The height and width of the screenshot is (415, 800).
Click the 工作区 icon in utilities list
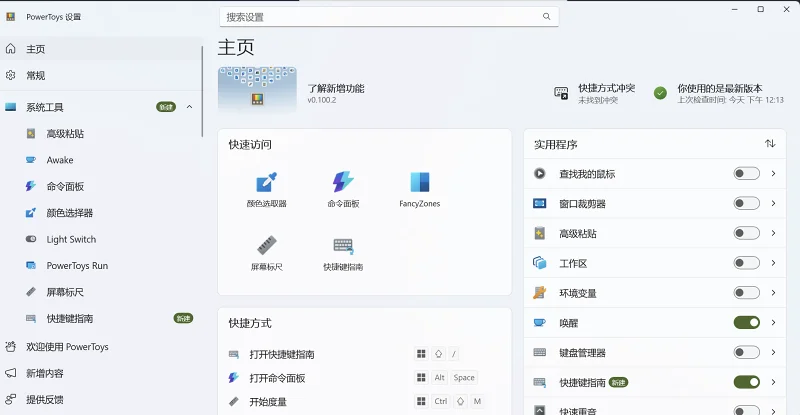click(539, 263)
